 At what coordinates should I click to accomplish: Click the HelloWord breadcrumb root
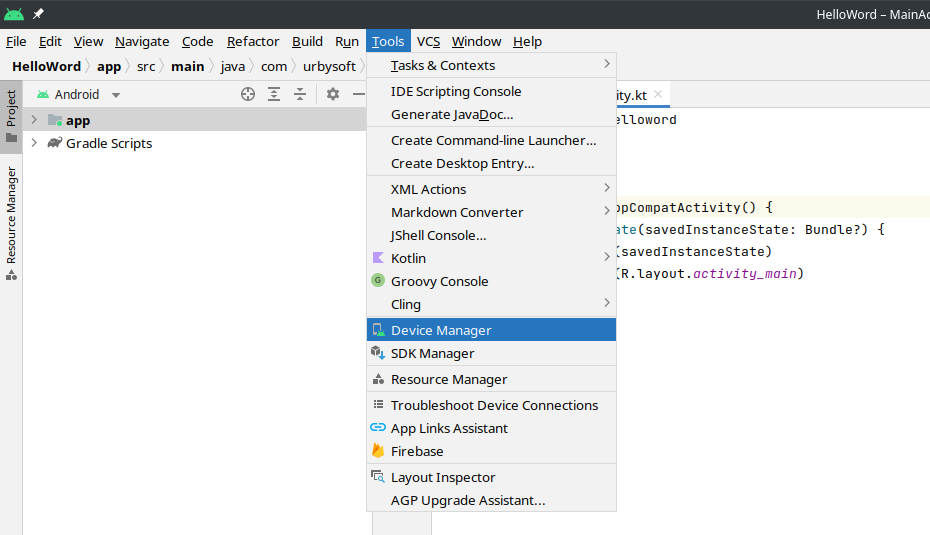46,66
